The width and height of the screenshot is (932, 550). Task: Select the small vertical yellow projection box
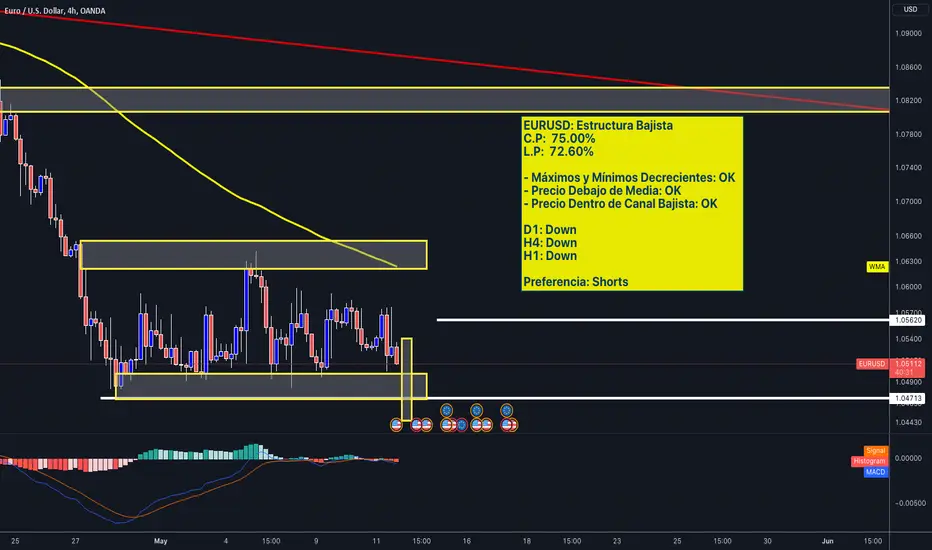407,379
